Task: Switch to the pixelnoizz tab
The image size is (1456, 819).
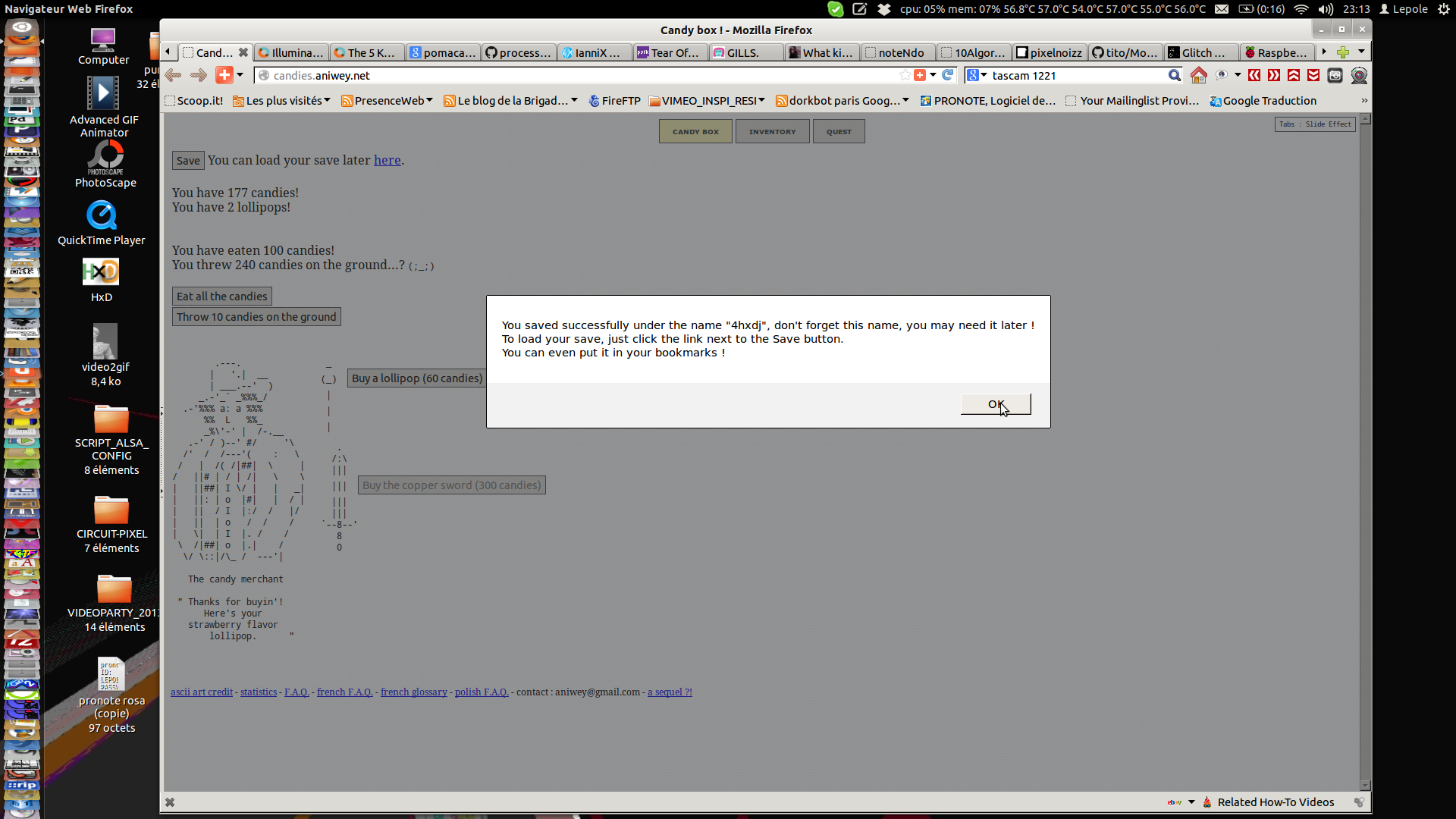Action: (1049, 52)
